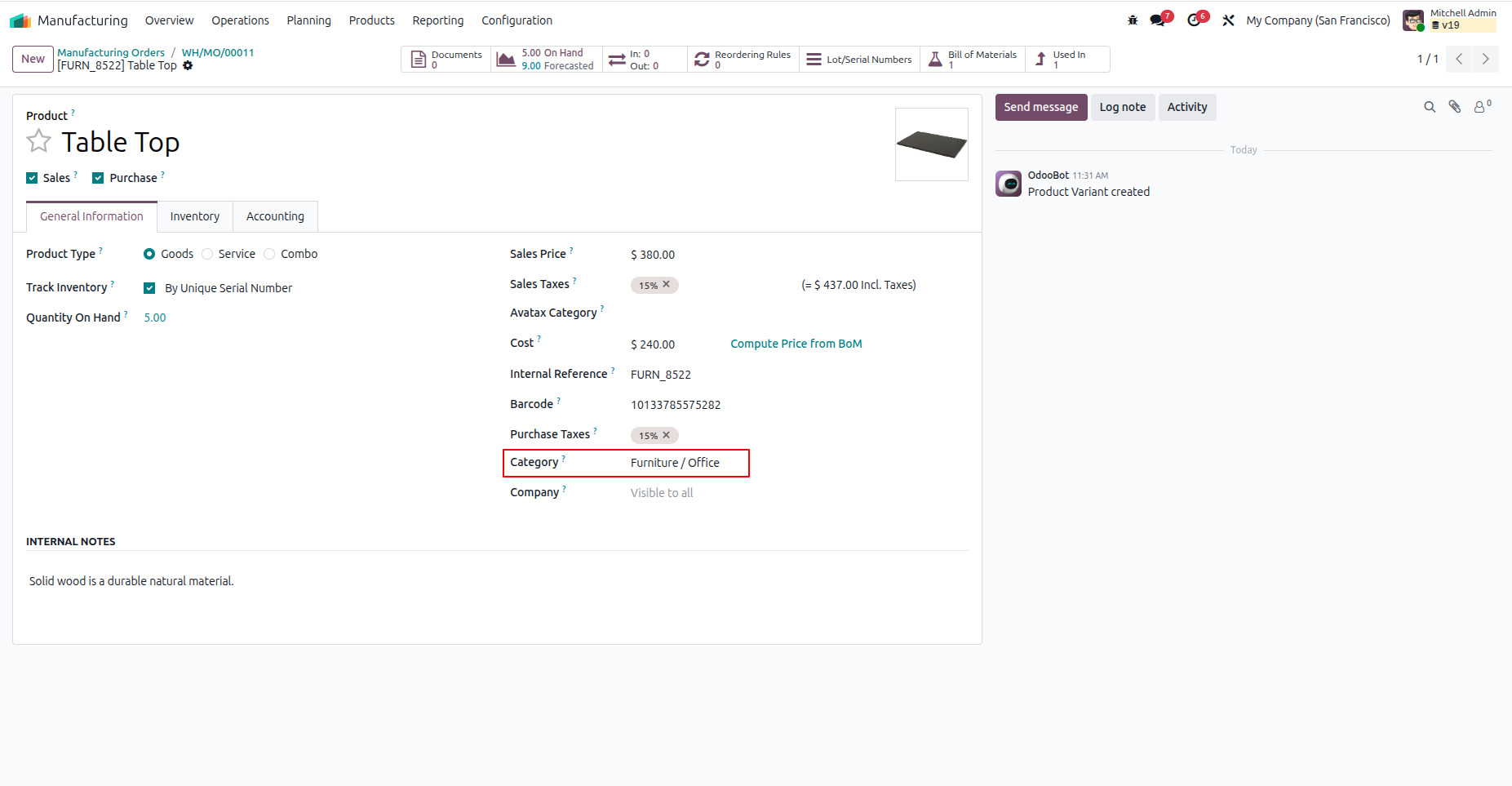Open WH/MO/00011 breadcrumb link
Image resolution: width=1512 pixels, height=786 pixels.
218,52
